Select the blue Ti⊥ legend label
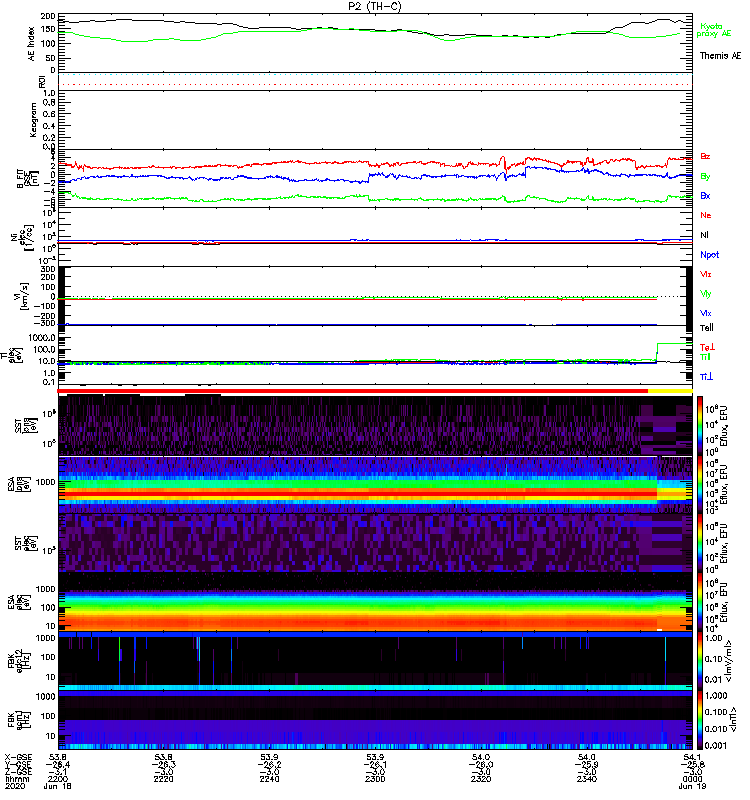This screenshot has width=750, height=800. click(706, 377)
